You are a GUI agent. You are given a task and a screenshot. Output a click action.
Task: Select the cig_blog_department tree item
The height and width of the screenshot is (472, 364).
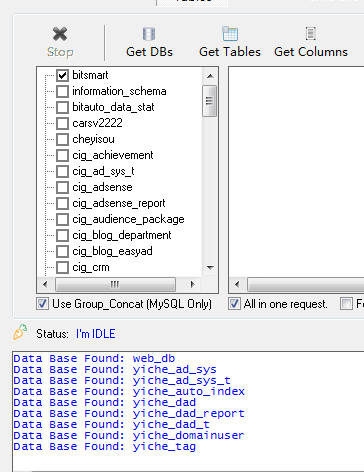[122, 235]
